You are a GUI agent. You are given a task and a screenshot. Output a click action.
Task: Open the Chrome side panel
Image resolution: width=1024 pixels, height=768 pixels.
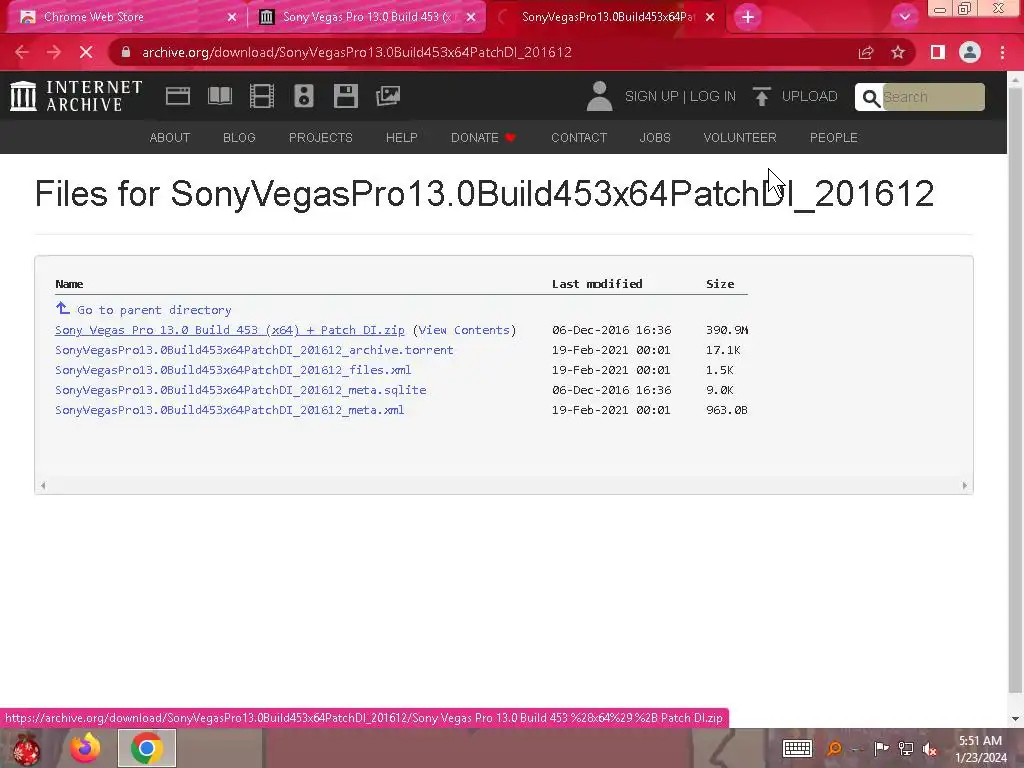938,52
